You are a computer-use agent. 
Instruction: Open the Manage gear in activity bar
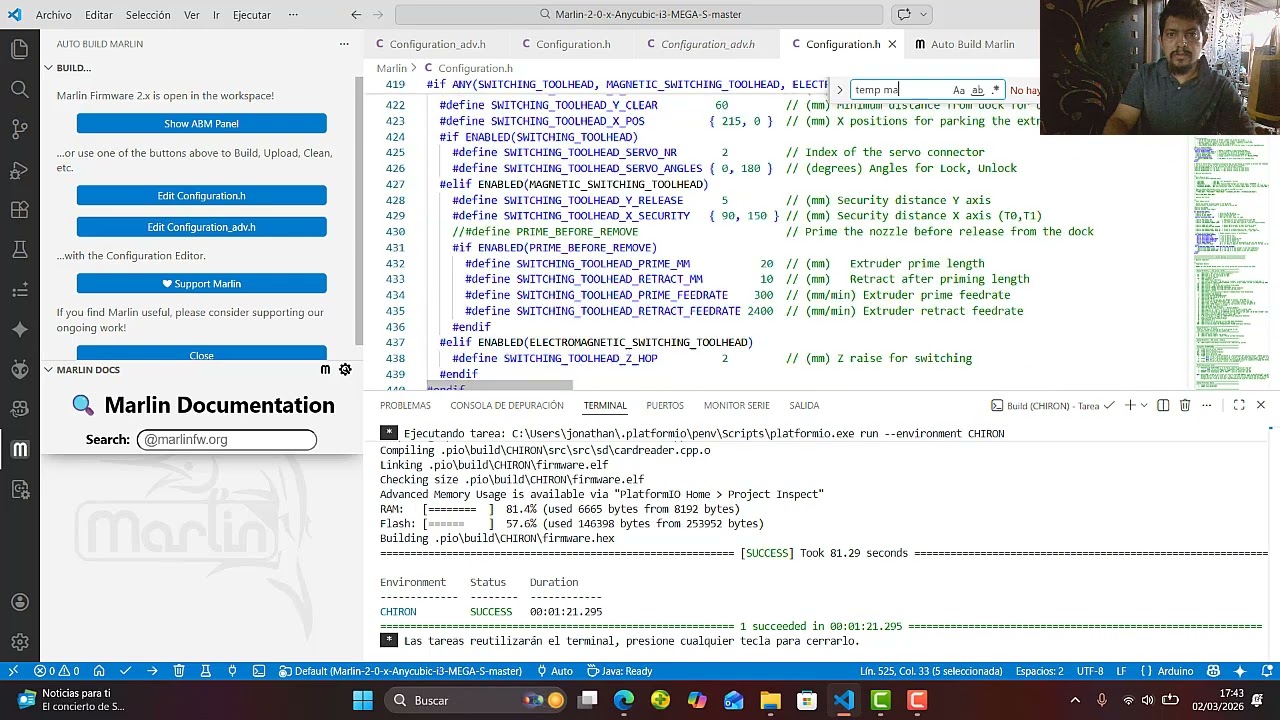(20, 642)
